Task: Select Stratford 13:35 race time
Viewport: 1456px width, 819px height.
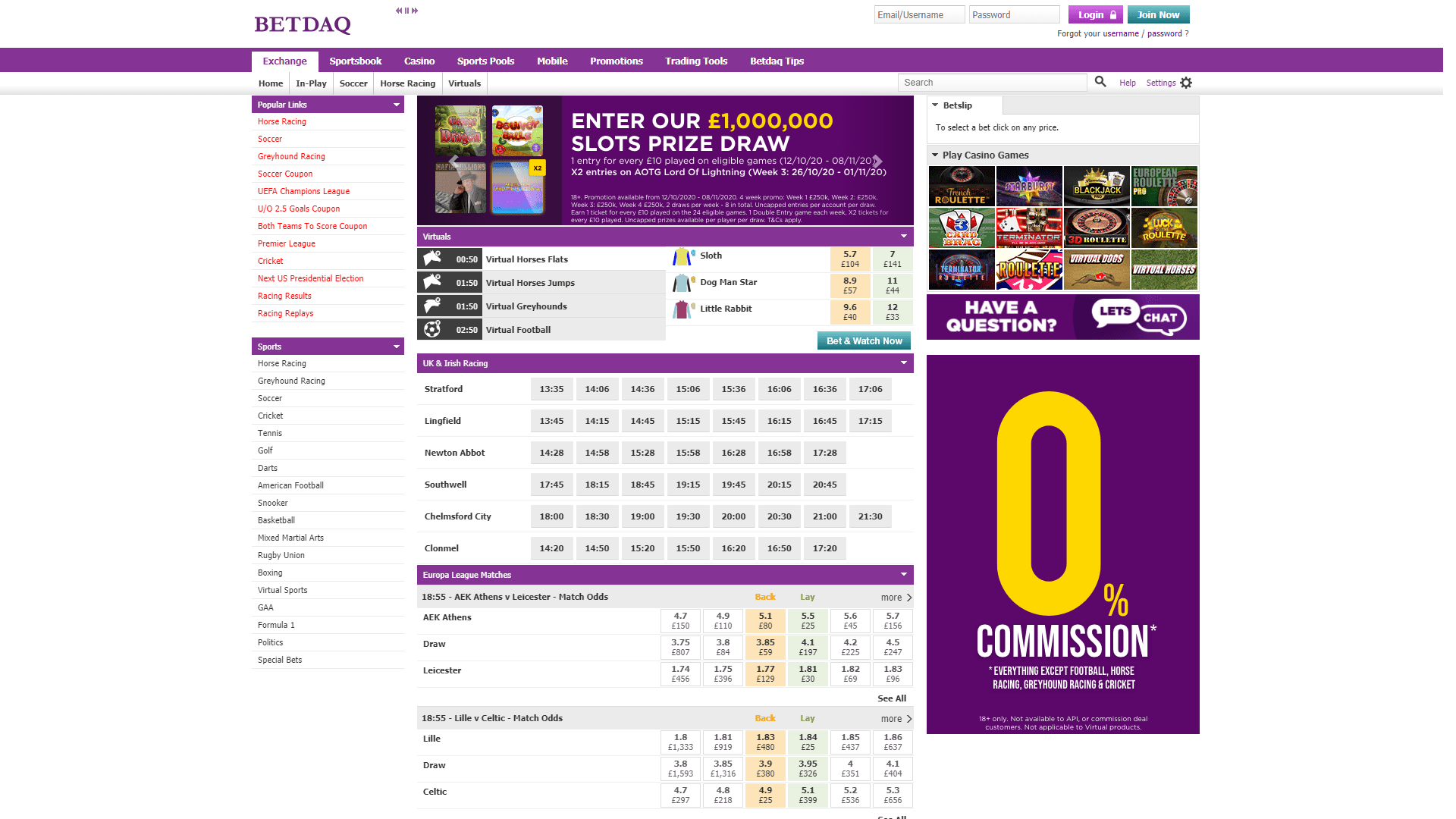Action: [551, 389]
